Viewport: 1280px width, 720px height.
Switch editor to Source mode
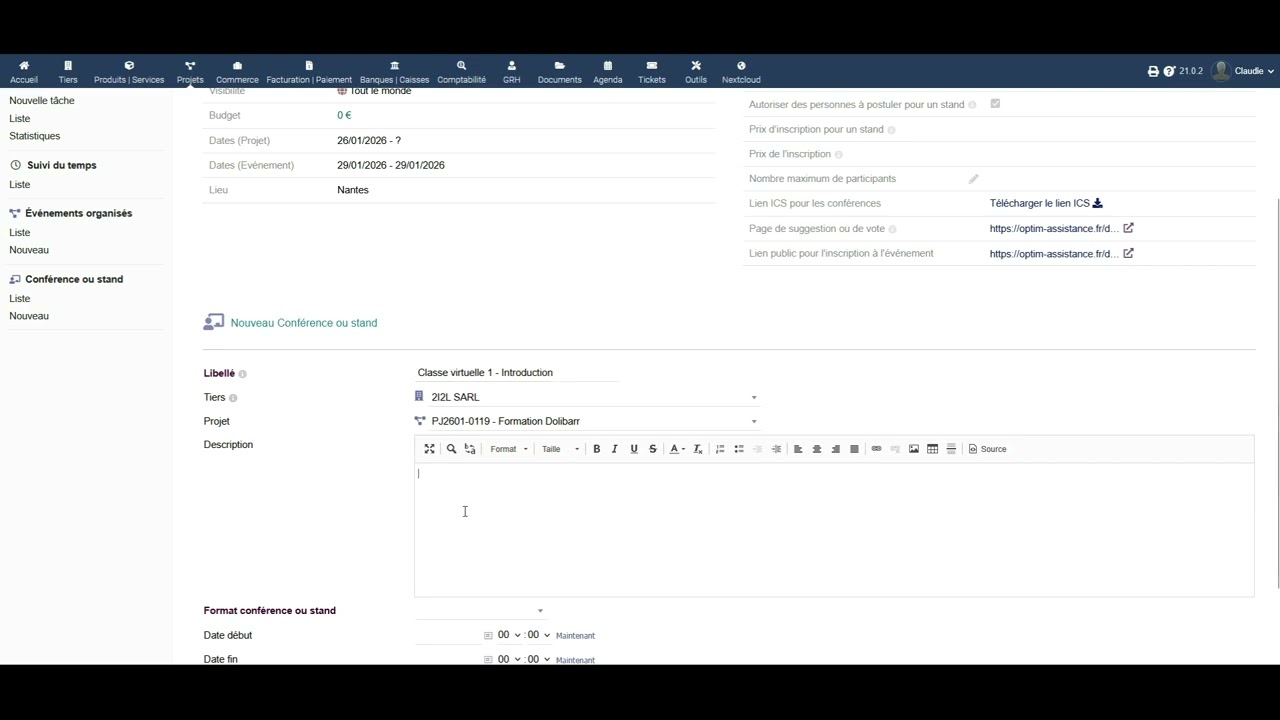point(988,449)
